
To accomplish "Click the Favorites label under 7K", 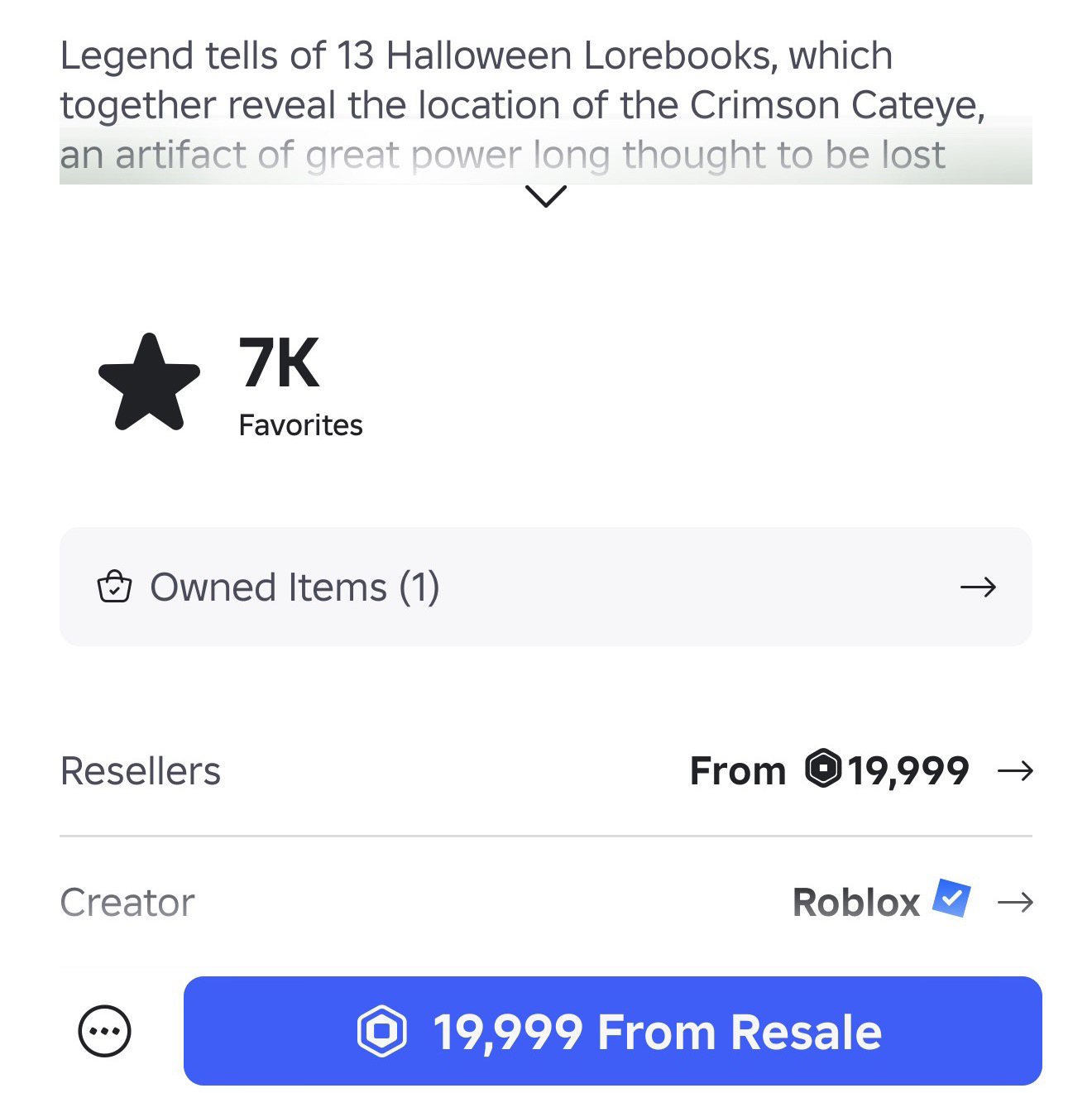I will click(x=300, y=425).
